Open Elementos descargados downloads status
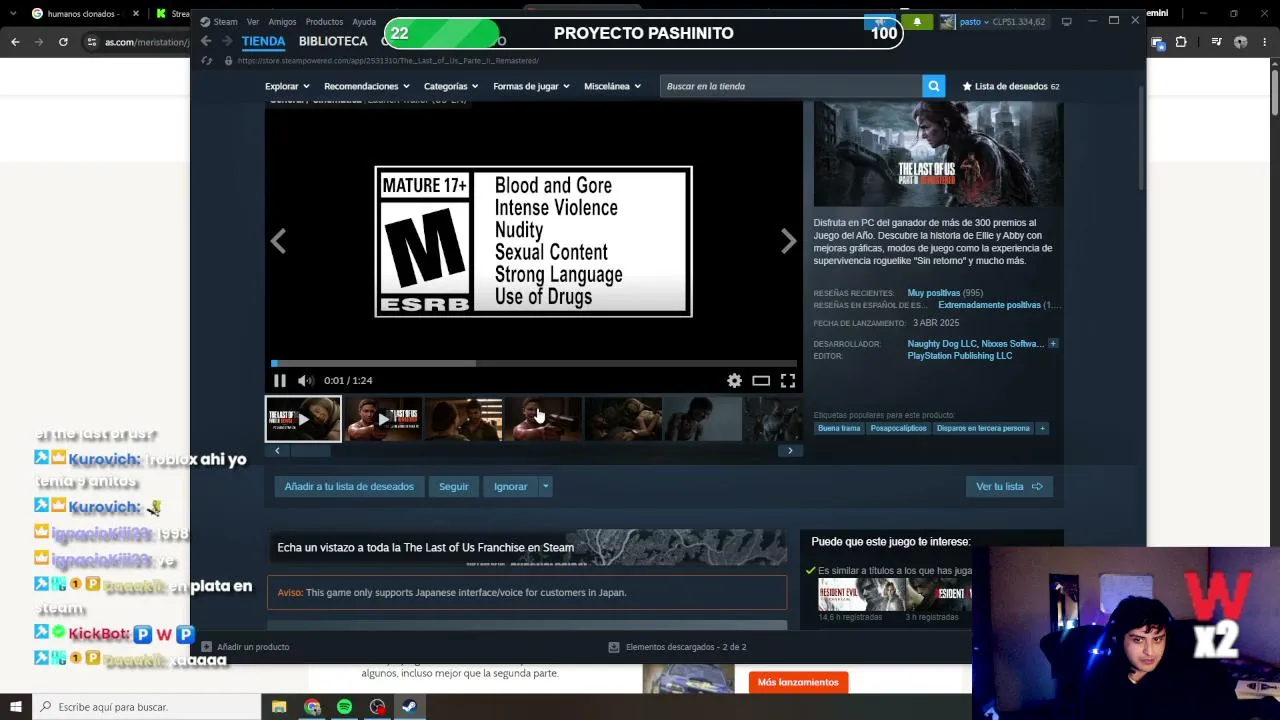The width and height of the screenshot is (1280, 720). point(678,647)
